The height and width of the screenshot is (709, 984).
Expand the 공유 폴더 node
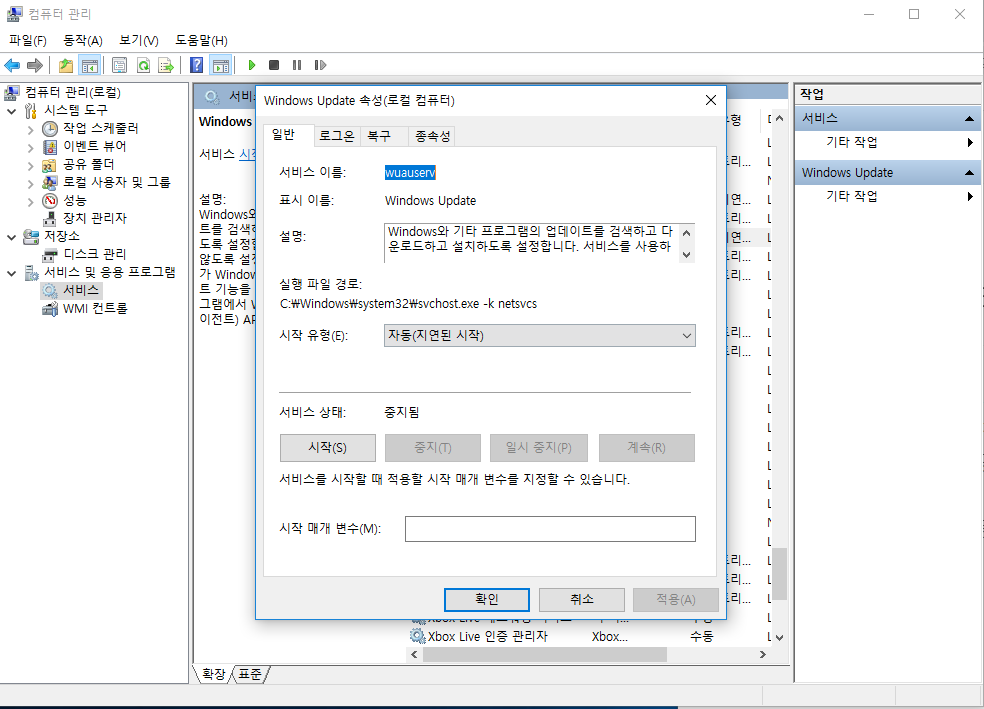[x=30, y=166]
